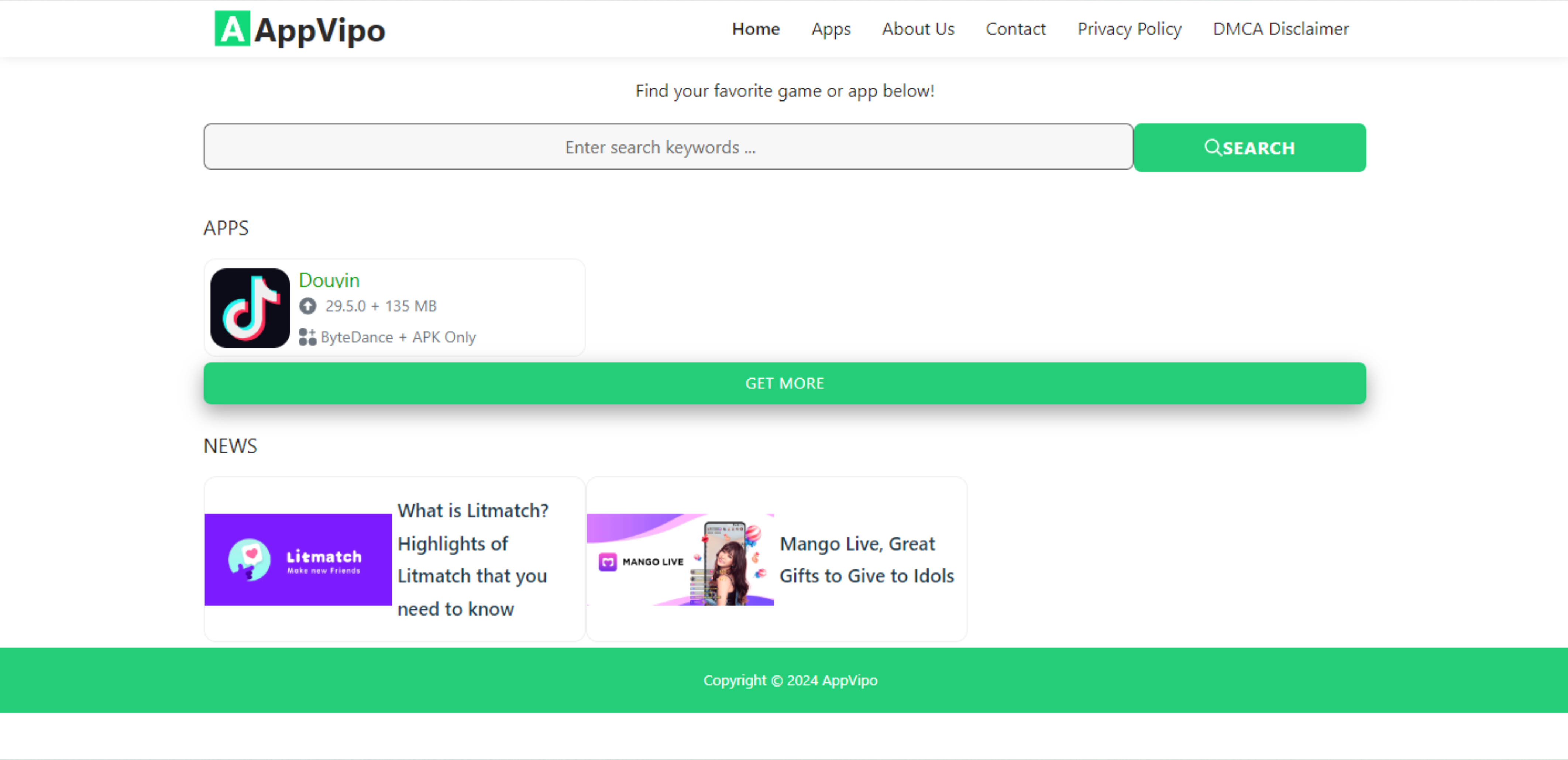
Task: Click the version arrow icon beside 29.5.0
Action: tap(307, 306)
